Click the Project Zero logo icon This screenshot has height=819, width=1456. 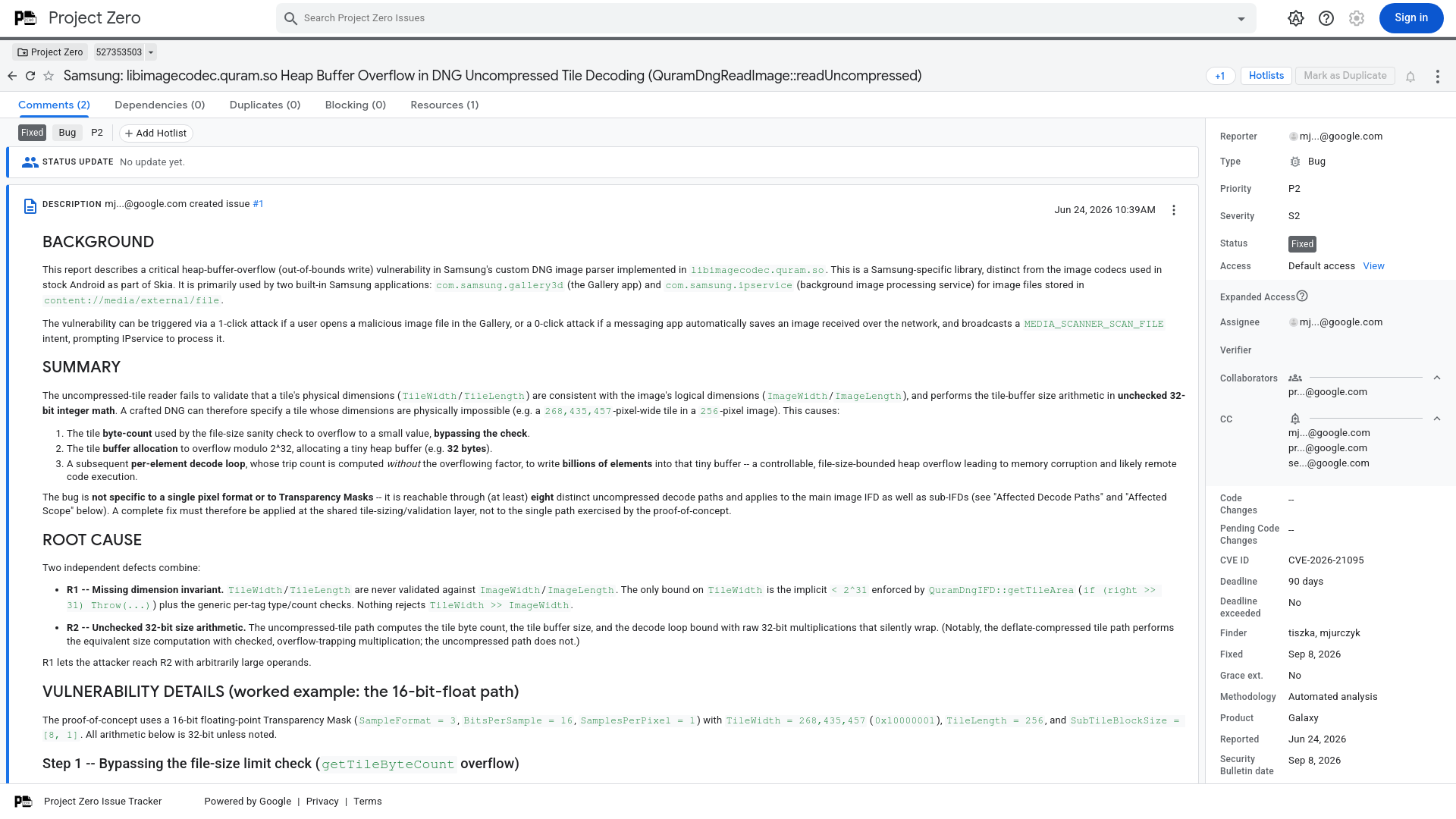tap(26, 18)
